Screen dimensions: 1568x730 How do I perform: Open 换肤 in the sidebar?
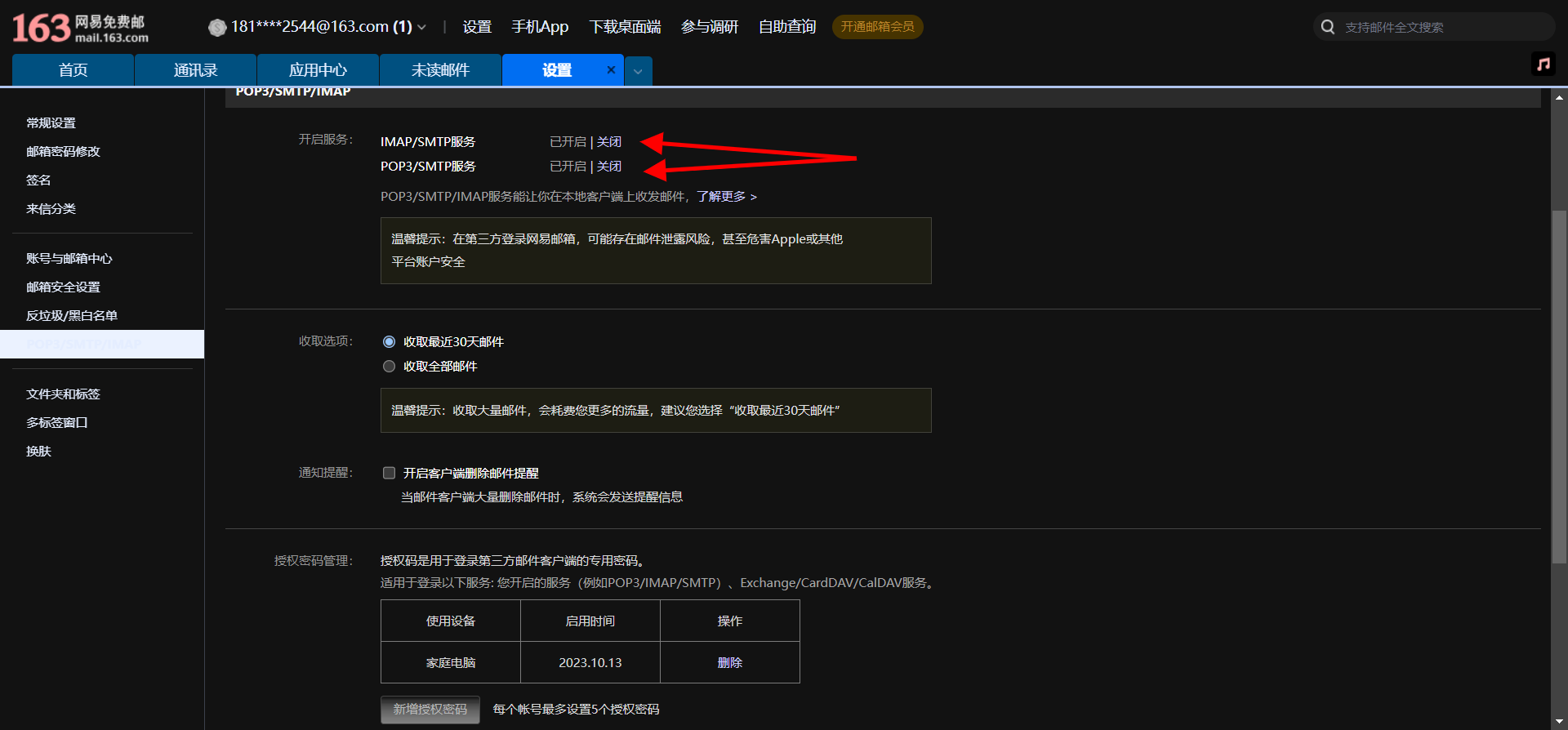point(38,452)
